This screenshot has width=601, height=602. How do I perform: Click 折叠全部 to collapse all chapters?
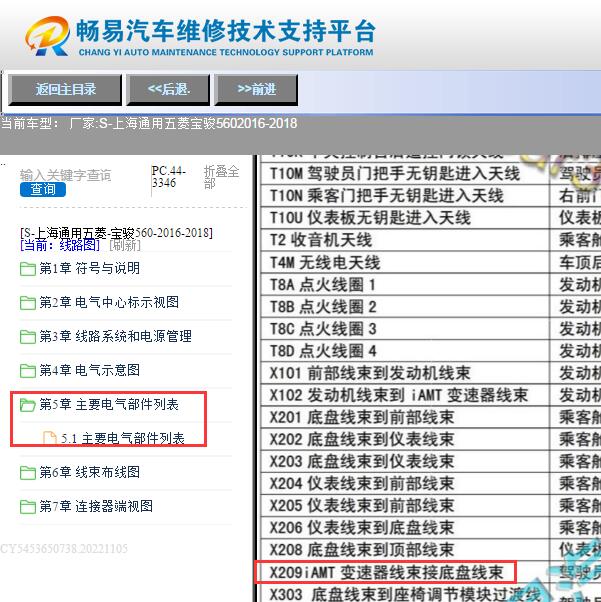tap(221, 177)
